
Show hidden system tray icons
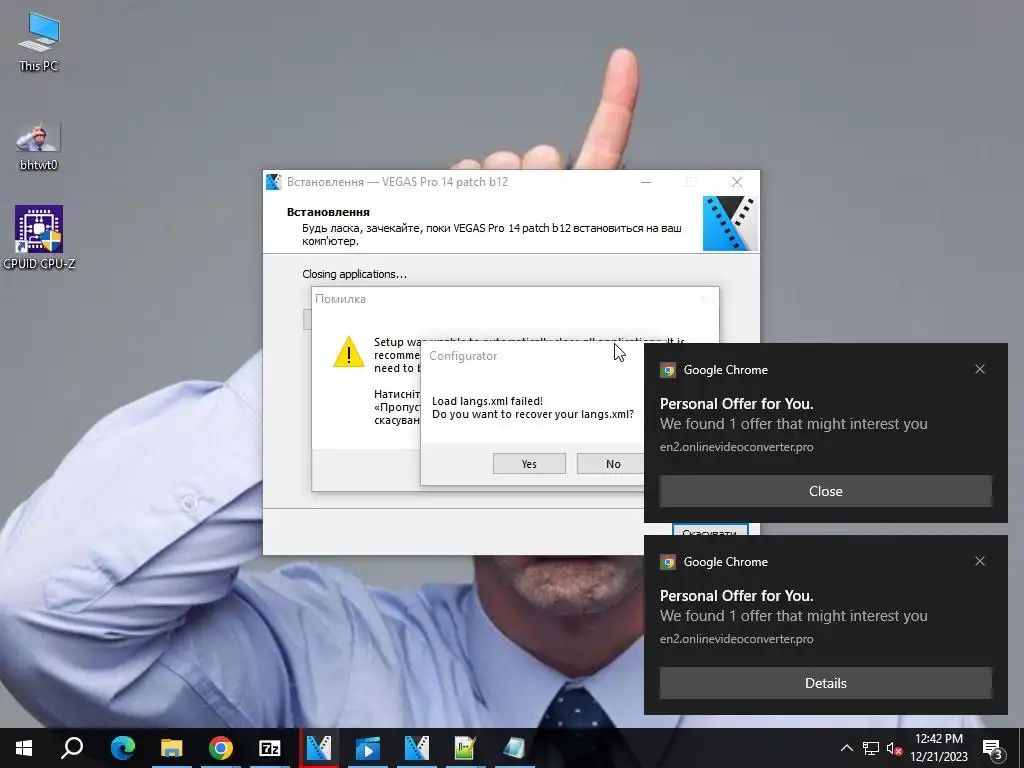[846, 748]
